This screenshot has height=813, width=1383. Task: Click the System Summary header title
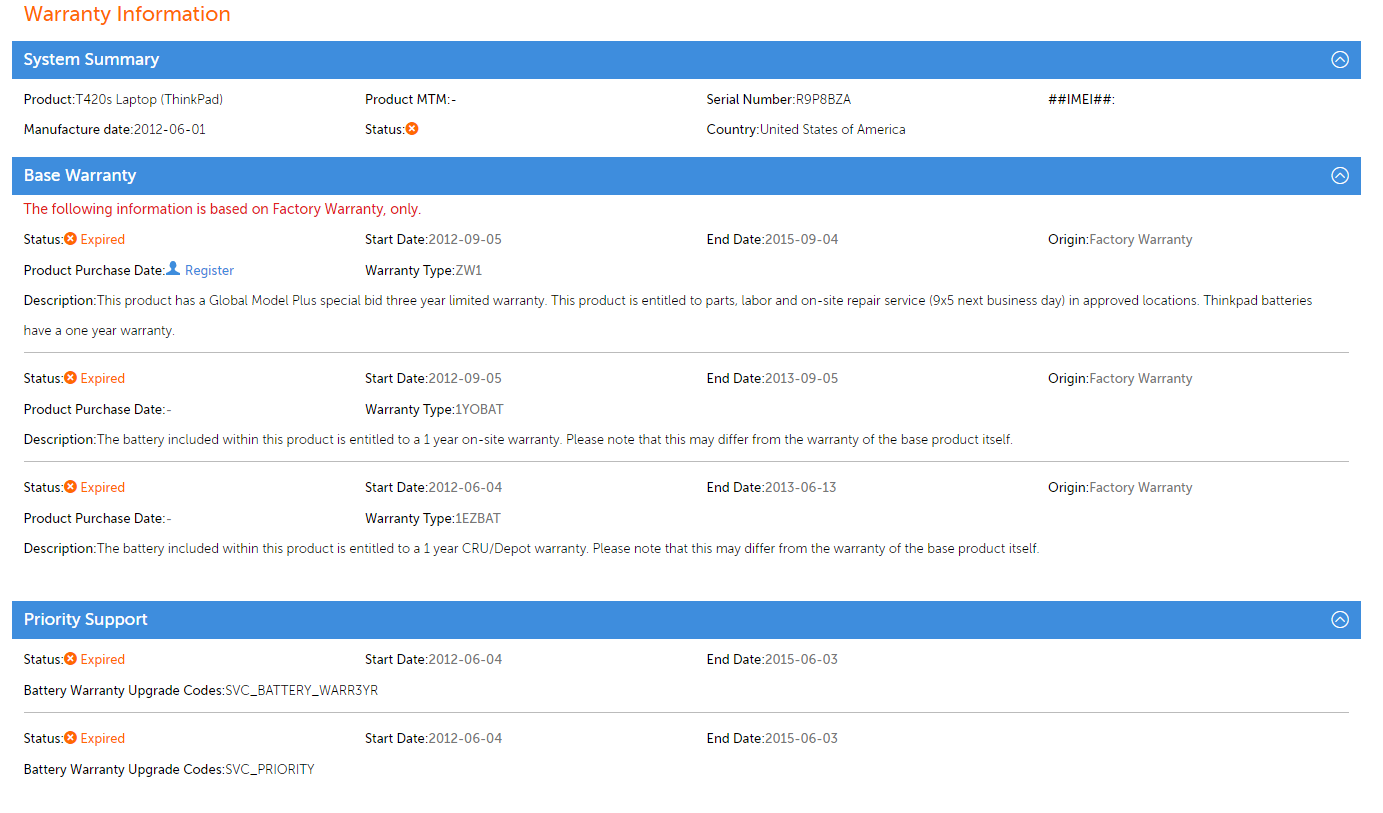point(91,60)
